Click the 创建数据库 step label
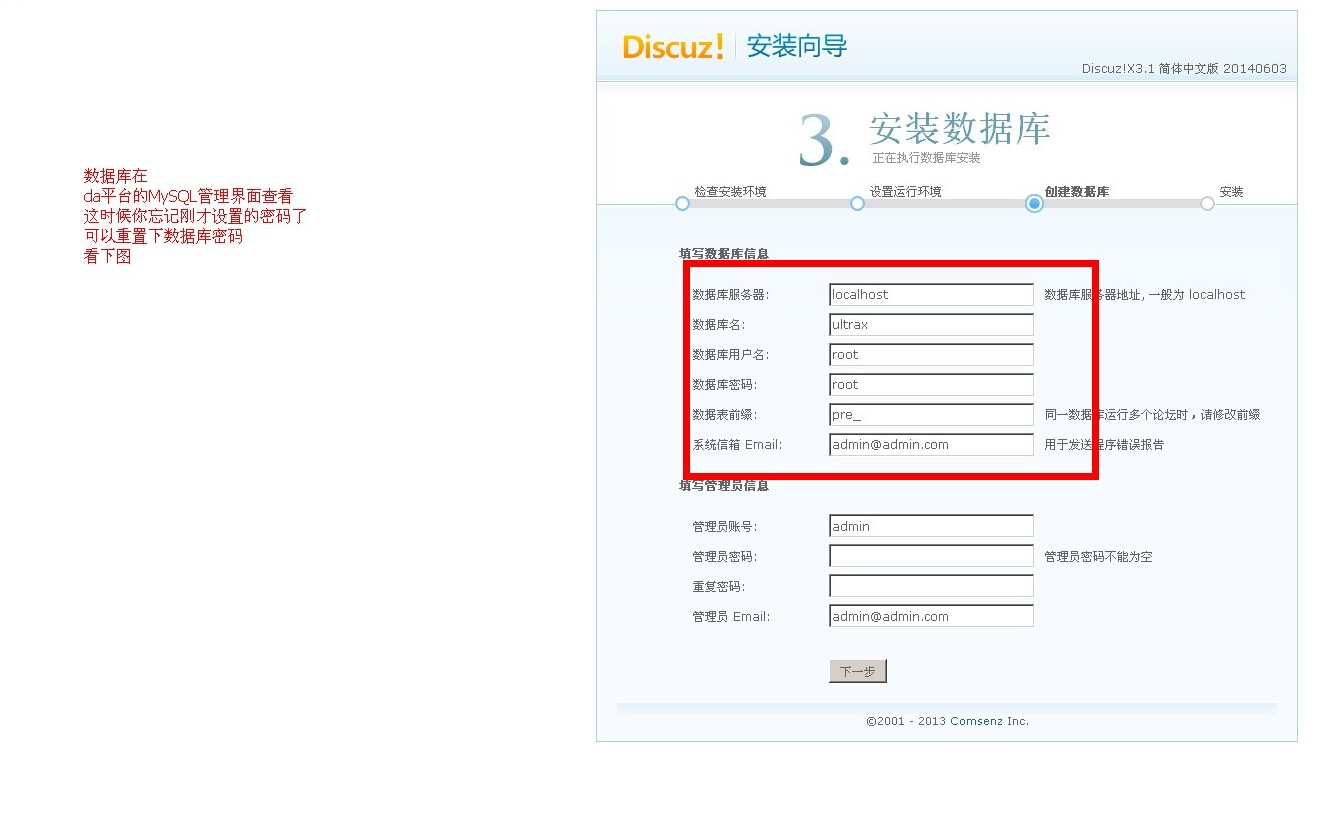This screenshot has height=814, width=1336. point(1077,191)
